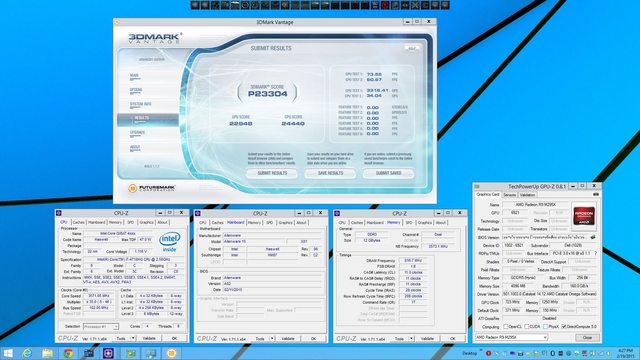
Task: Enable the OpenCL checkbox in GPU-Z
Action: coord(506,327)
